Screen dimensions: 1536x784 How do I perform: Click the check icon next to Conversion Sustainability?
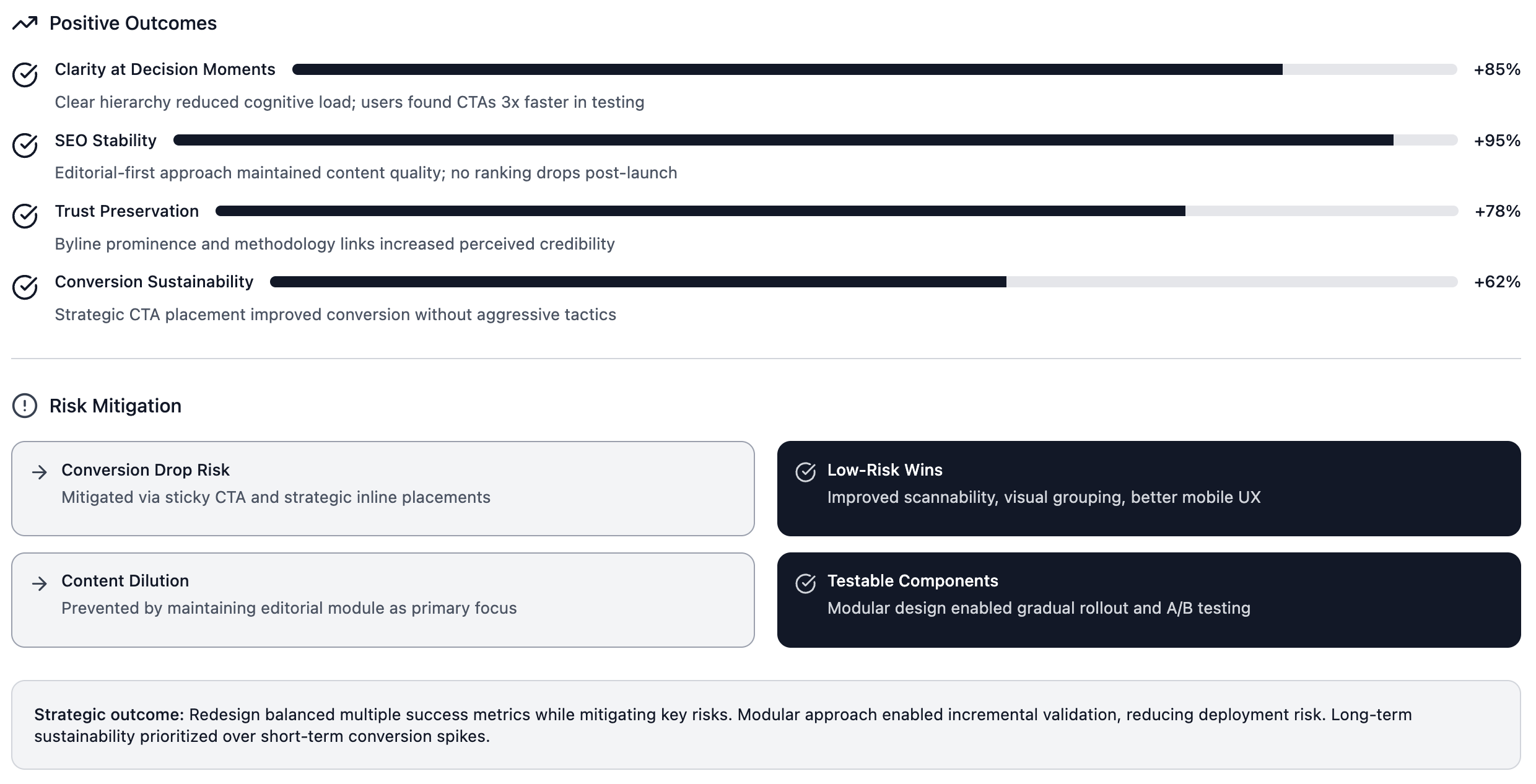tap(25, 287)
